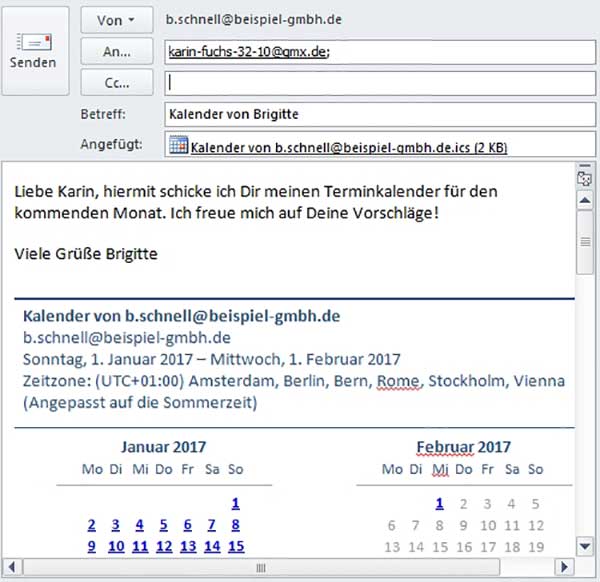Open January 1 date link
The image size is (600, 582).
236,503
